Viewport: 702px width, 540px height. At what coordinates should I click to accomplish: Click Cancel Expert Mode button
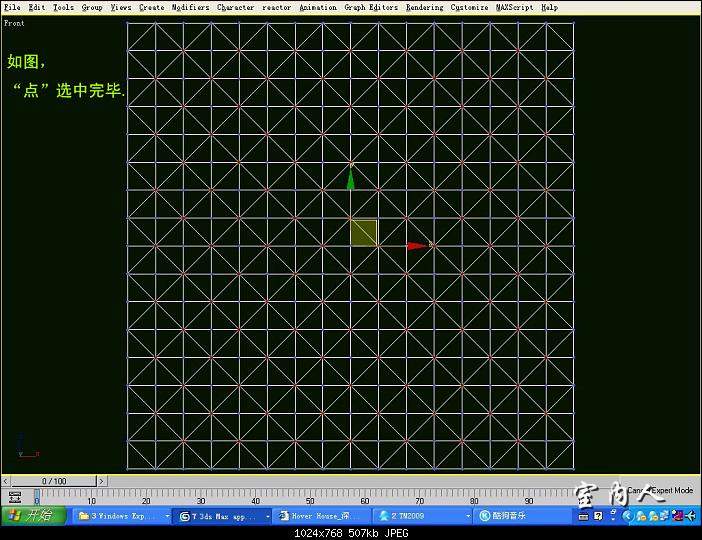(x=660, y=490)
